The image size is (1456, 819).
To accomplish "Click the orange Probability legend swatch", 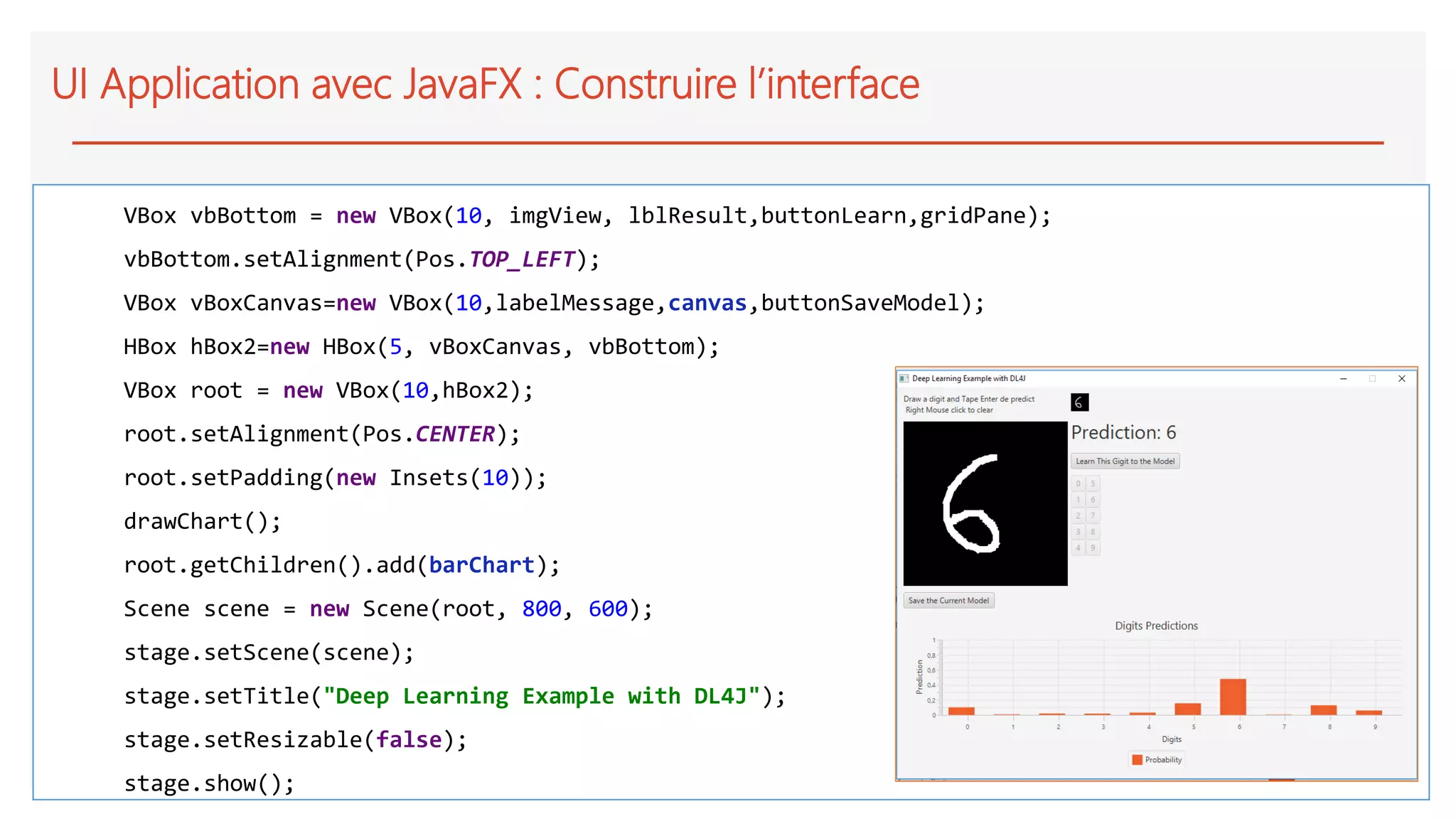I will [1137, 760].
